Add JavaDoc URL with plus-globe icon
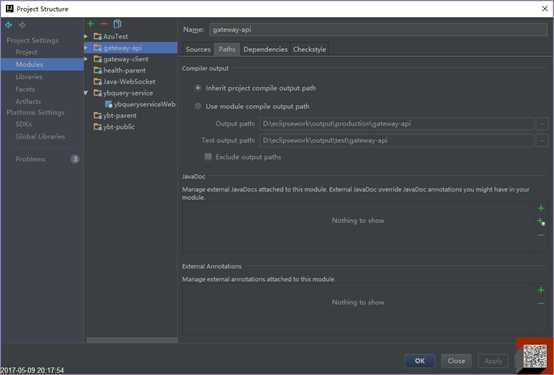Viewport: 554px width, 375px height. click(x=541, y=222)
